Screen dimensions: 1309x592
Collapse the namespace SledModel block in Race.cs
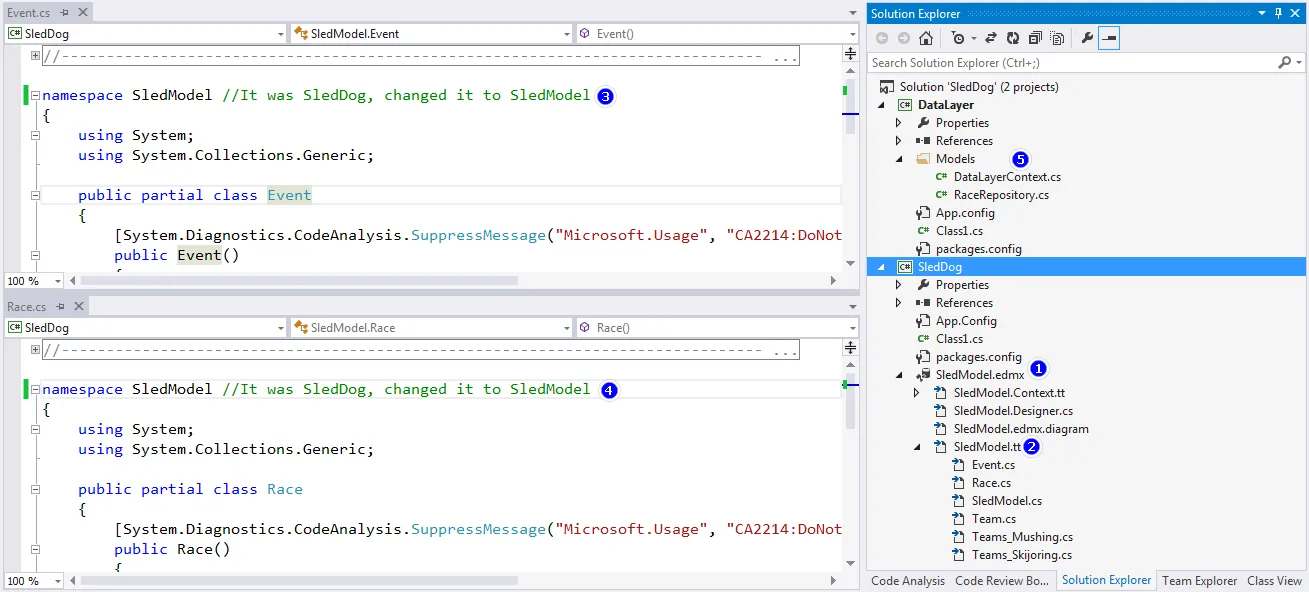[35, 390]
